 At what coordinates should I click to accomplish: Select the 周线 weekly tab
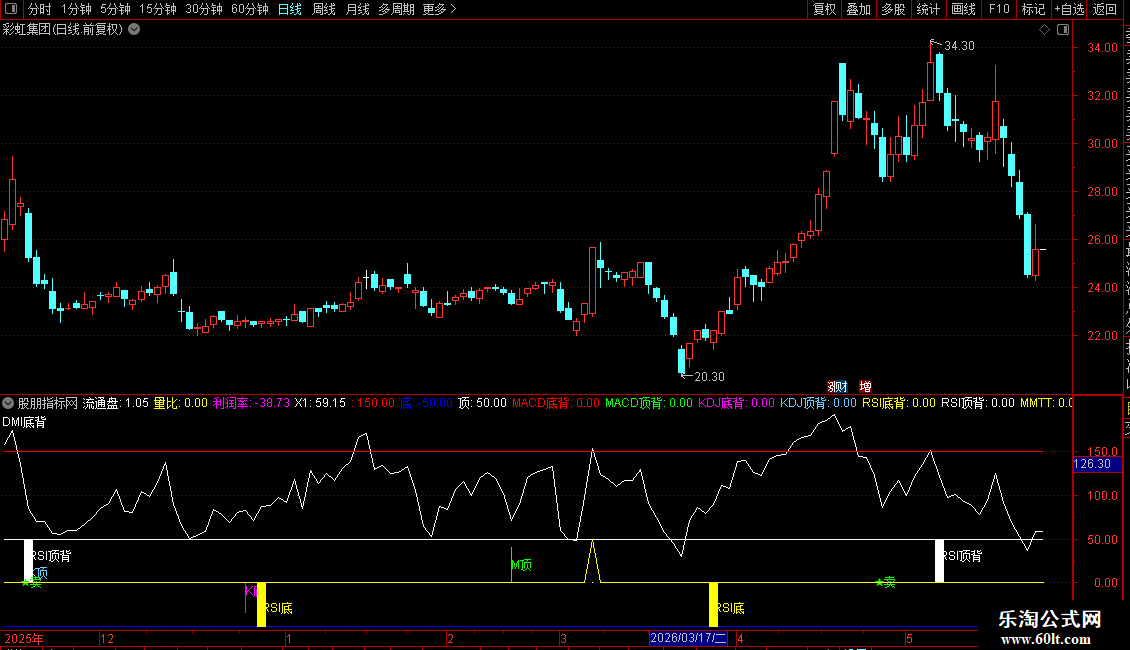(324, 9)
